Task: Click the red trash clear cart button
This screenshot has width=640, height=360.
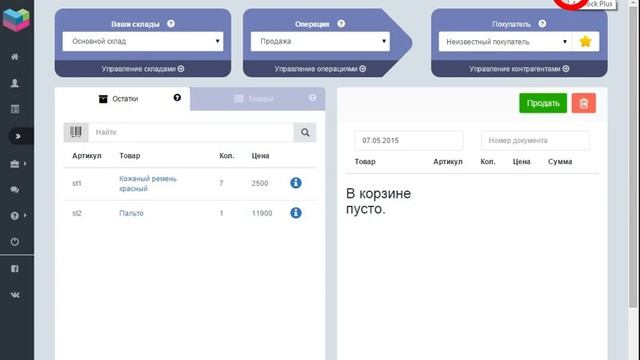Action: [x=584, y=103]
